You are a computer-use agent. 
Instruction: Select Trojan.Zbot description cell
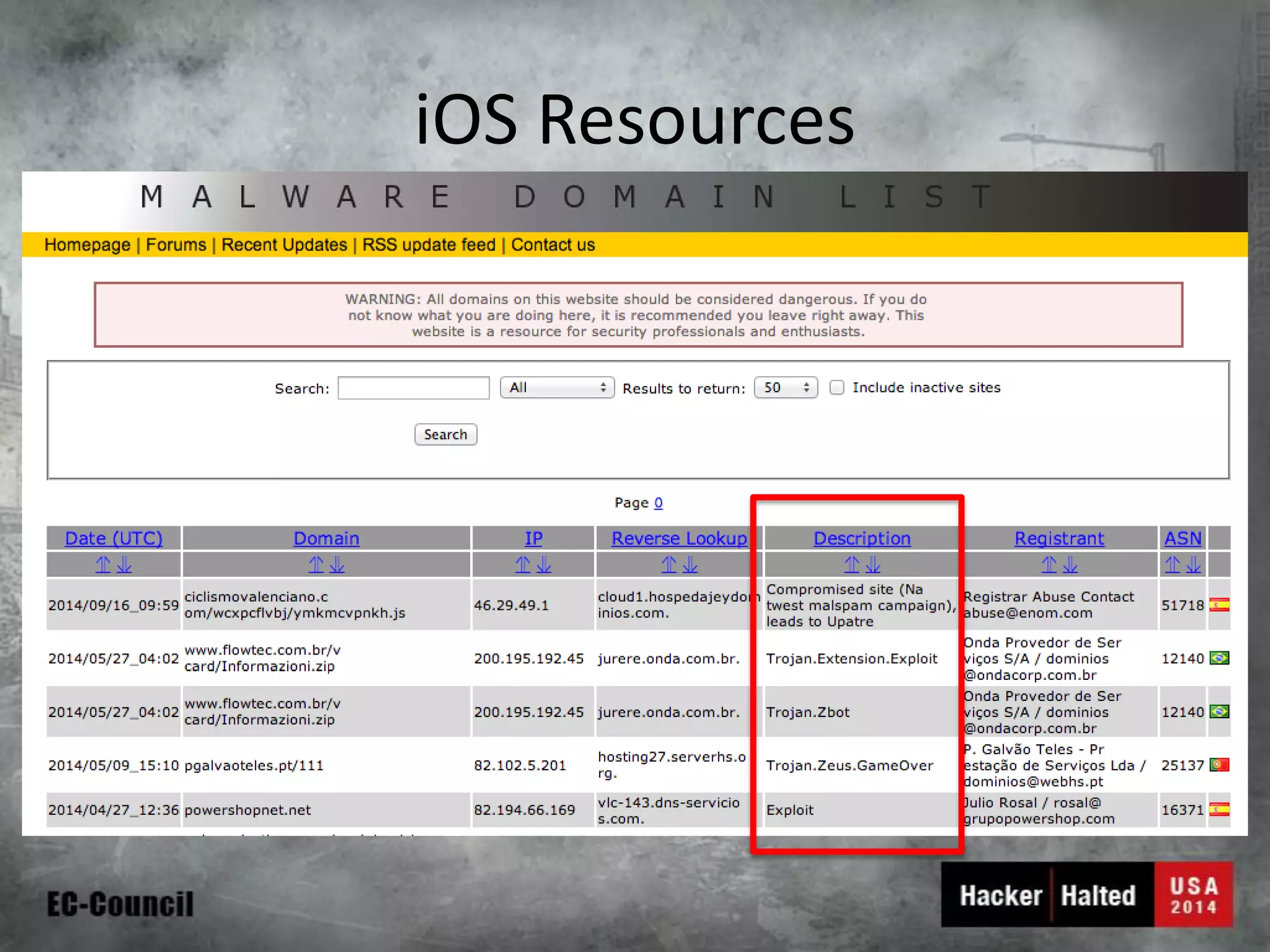tap(862, 712)
